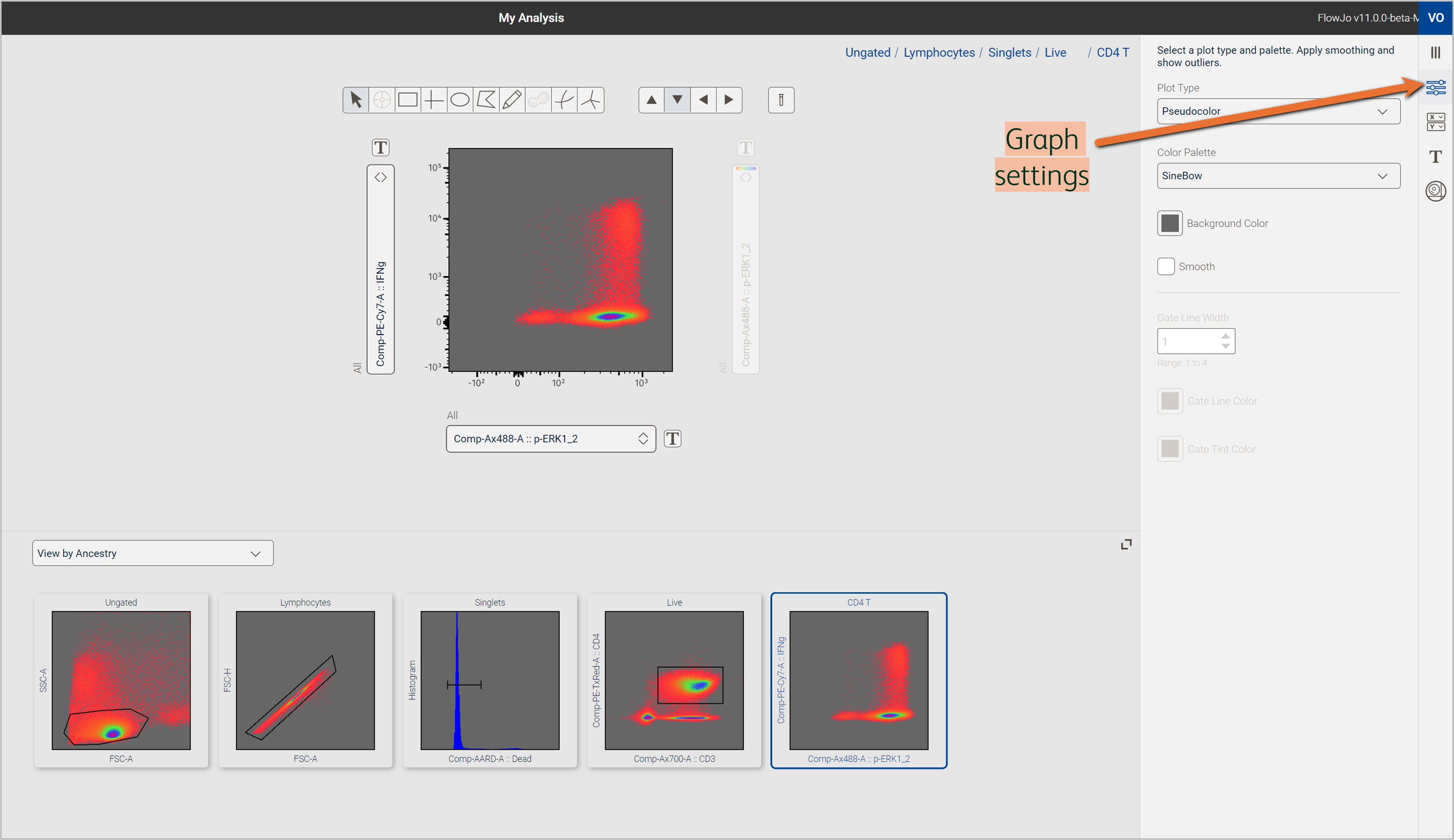The image size is (1454, 840).
Task: Click the test tube sample icon
Action: click(x=781, y=100)
